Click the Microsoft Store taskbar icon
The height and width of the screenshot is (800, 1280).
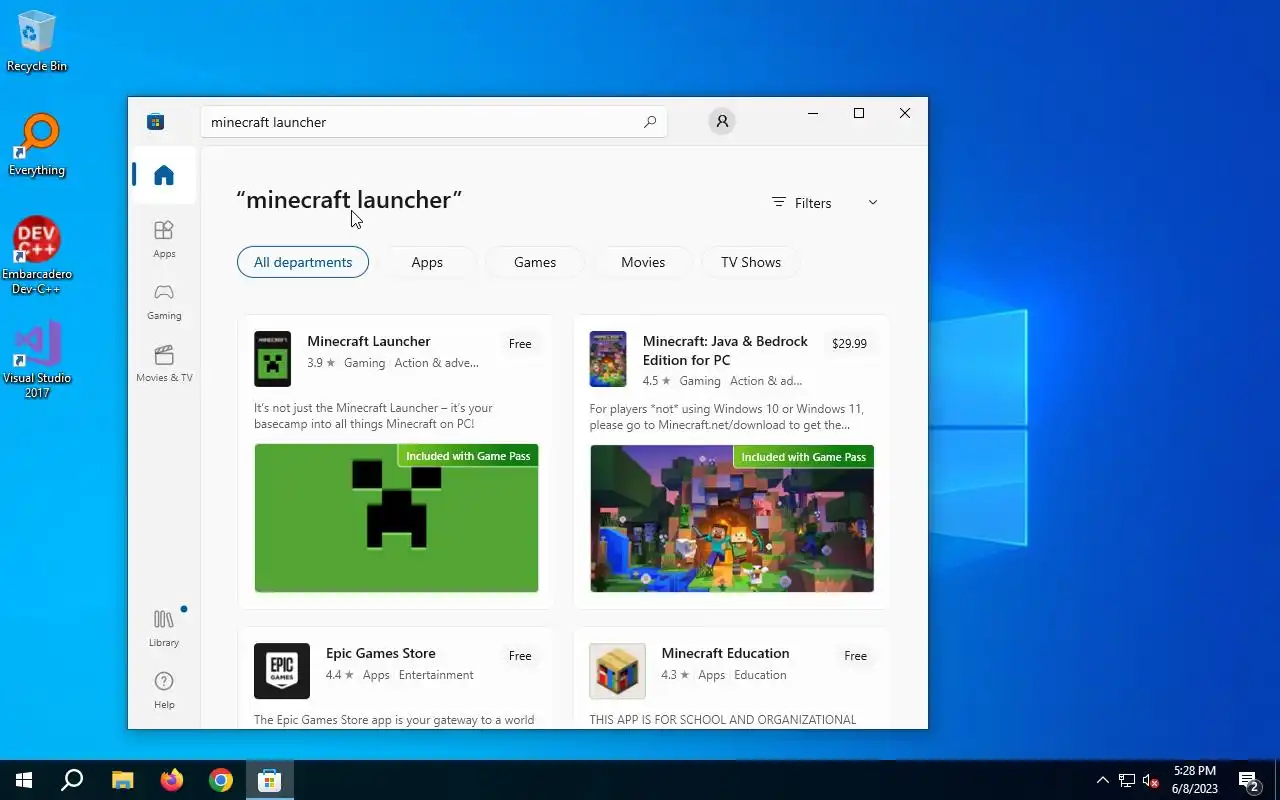pyautogui.click(x=270, y=780)
